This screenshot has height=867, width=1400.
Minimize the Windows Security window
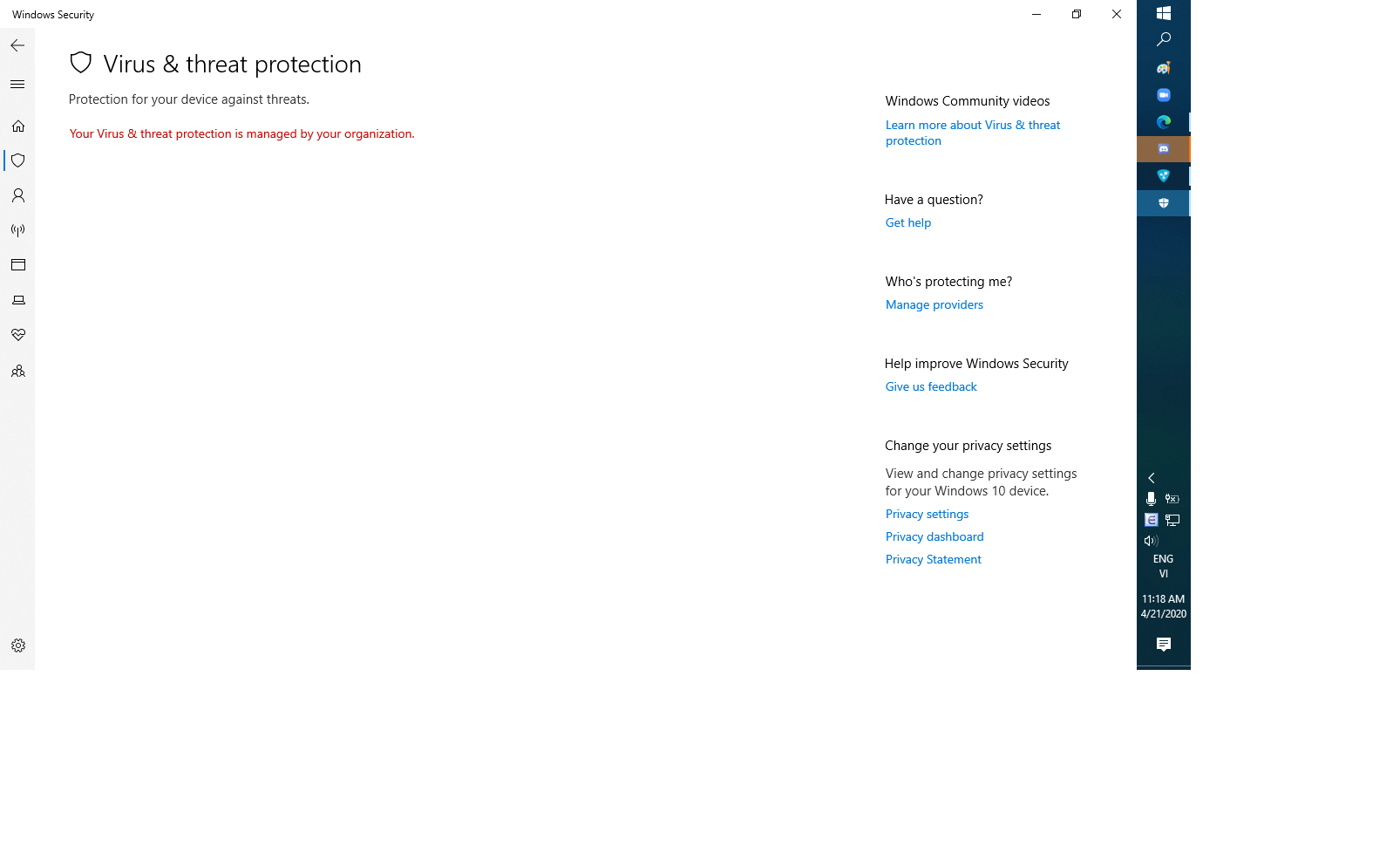point(1036,14)
